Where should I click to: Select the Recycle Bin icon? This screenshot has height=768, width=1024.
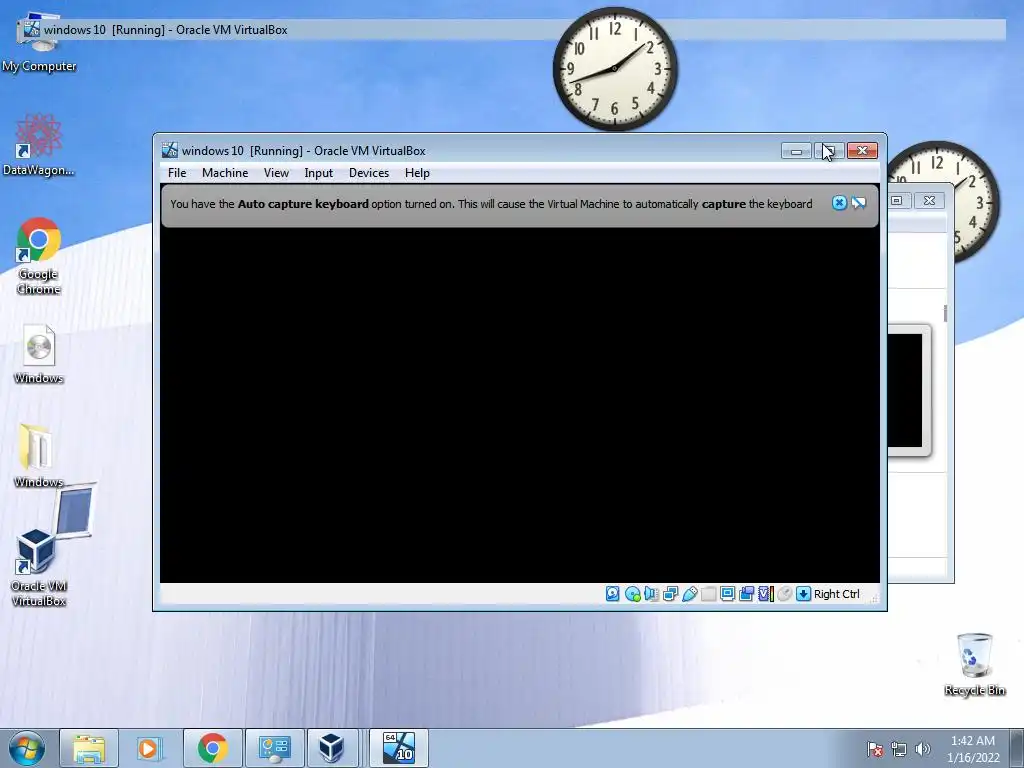click(x=974, y=665)
